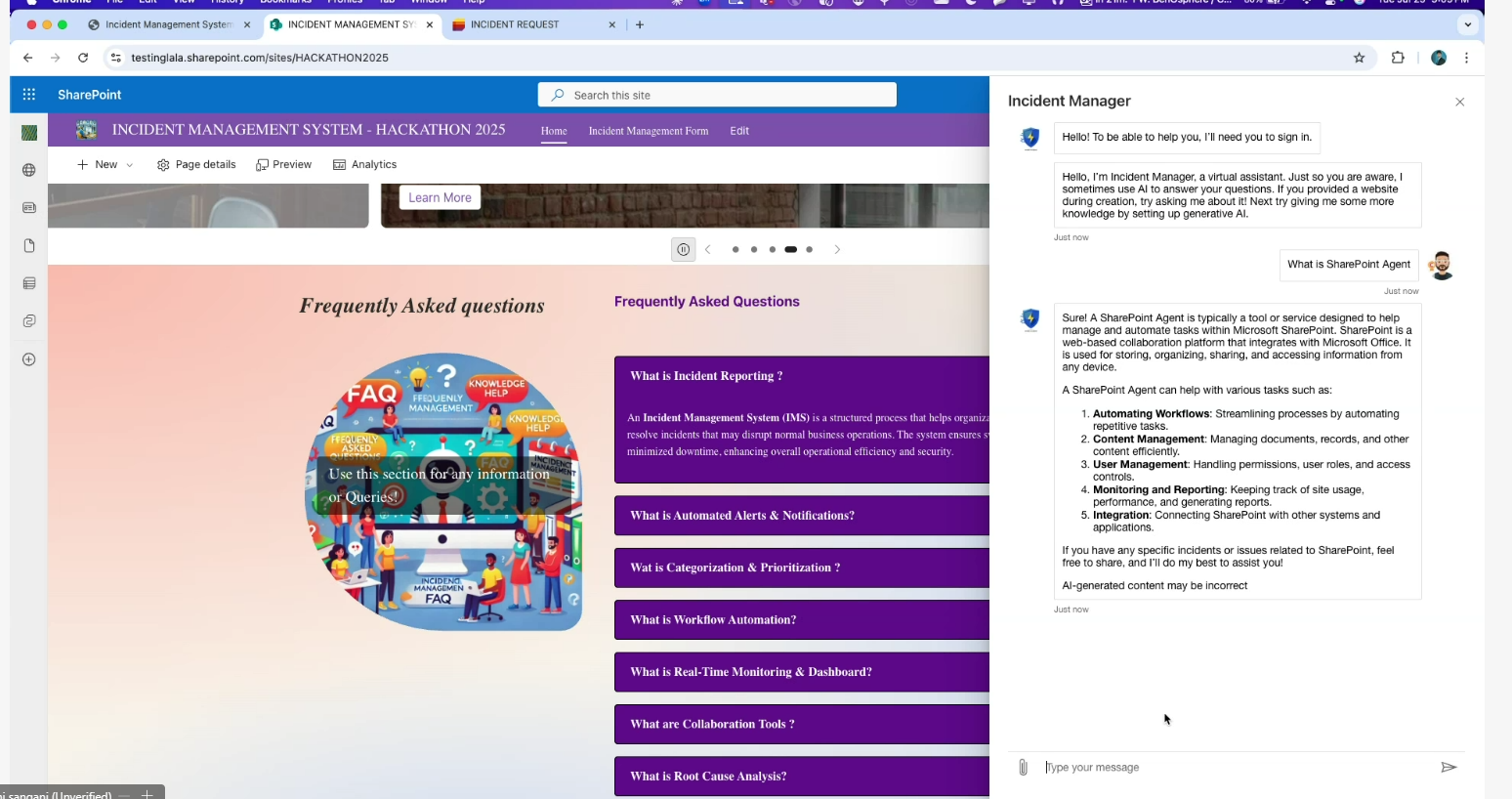This screenshot has width=1512, height=799.
Task: Click the user avatar beside the chat message
Action: [1441, 265]
